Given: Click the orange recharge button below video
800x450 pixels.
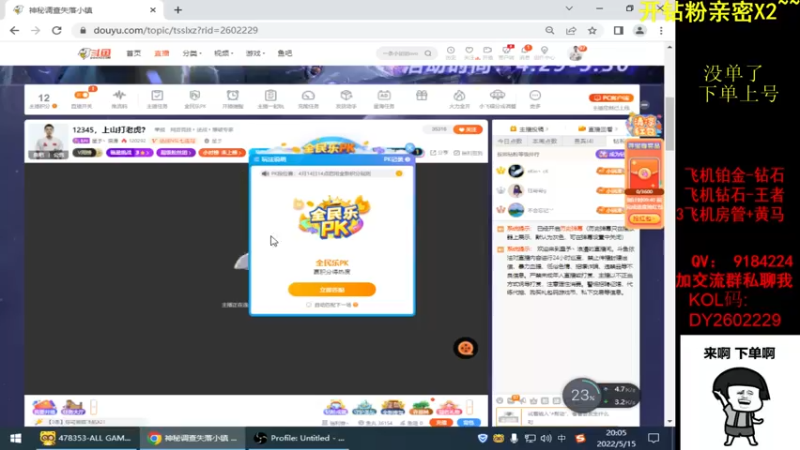Looking at the screenshot, I should pyautogui.click(x=441, y=422).
